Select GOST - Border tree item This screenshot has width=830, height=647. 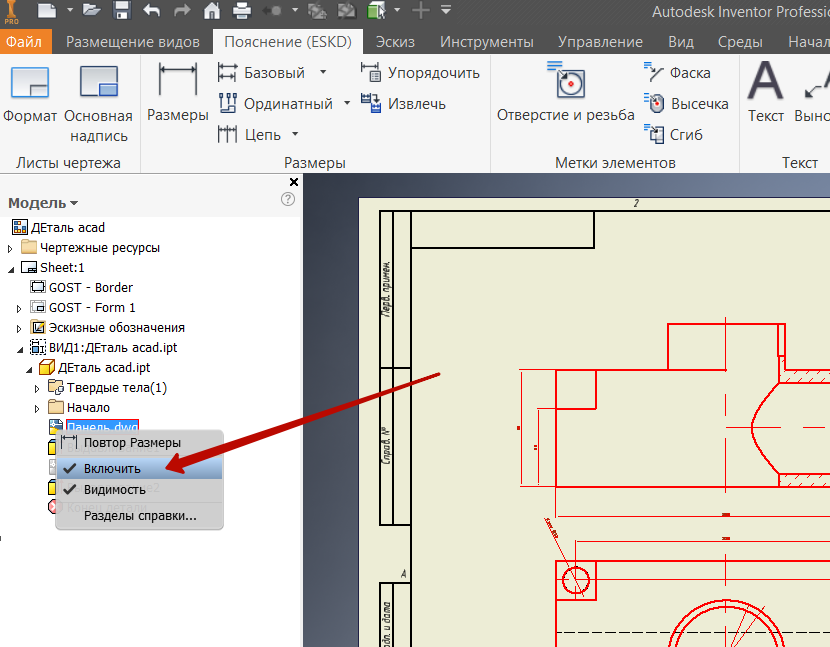coord(91,287)
